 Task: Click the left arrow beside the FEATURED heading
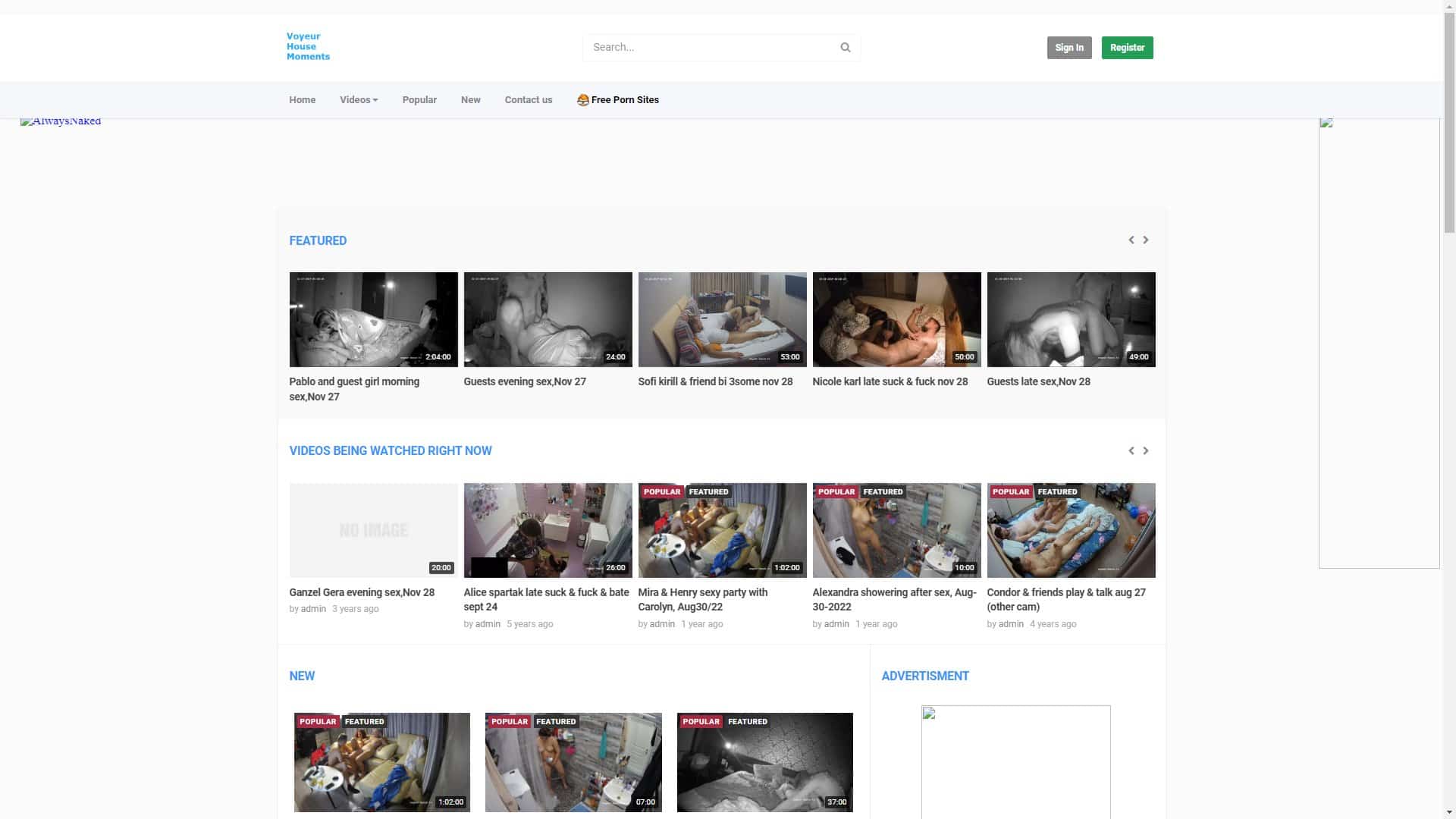coord(1130,240)
